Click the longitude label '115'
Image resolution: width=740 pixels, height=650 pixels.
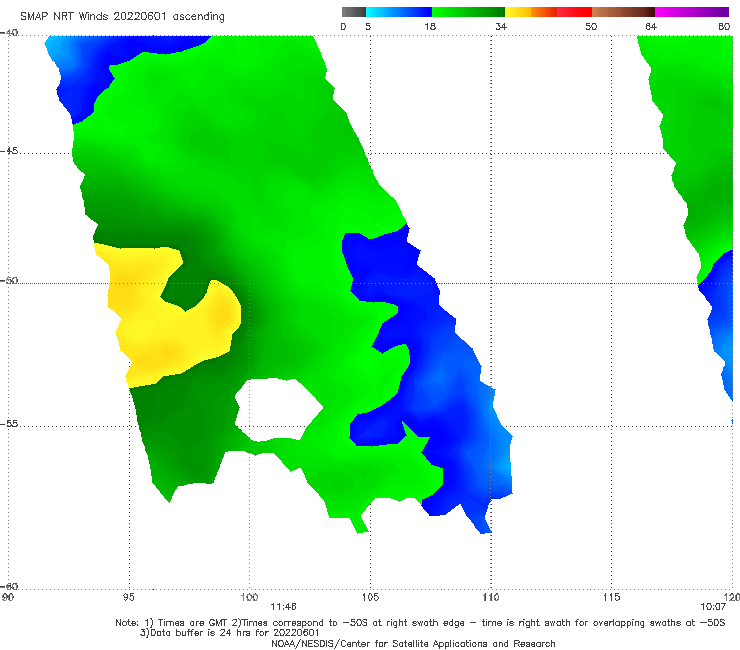tap(612, 598)
